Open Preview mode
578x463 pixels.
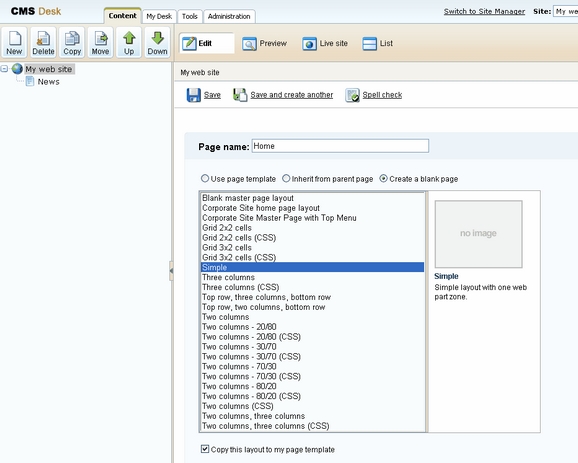264,43
